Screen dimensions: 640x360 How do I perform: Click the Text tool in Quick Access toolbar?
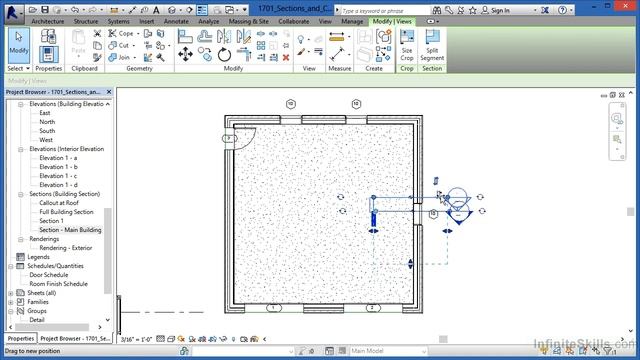[x=156, y=10]
